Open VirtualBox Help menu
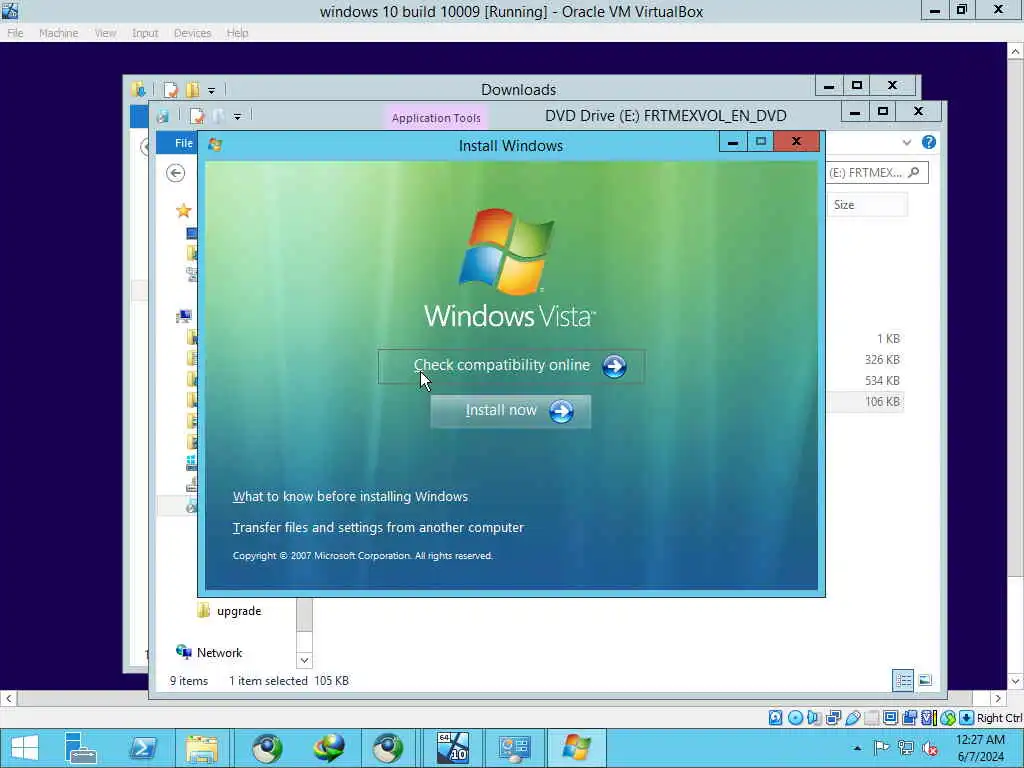Viewport: 1024px width, 768px height. pyautogui.click(x=237, y=33)
